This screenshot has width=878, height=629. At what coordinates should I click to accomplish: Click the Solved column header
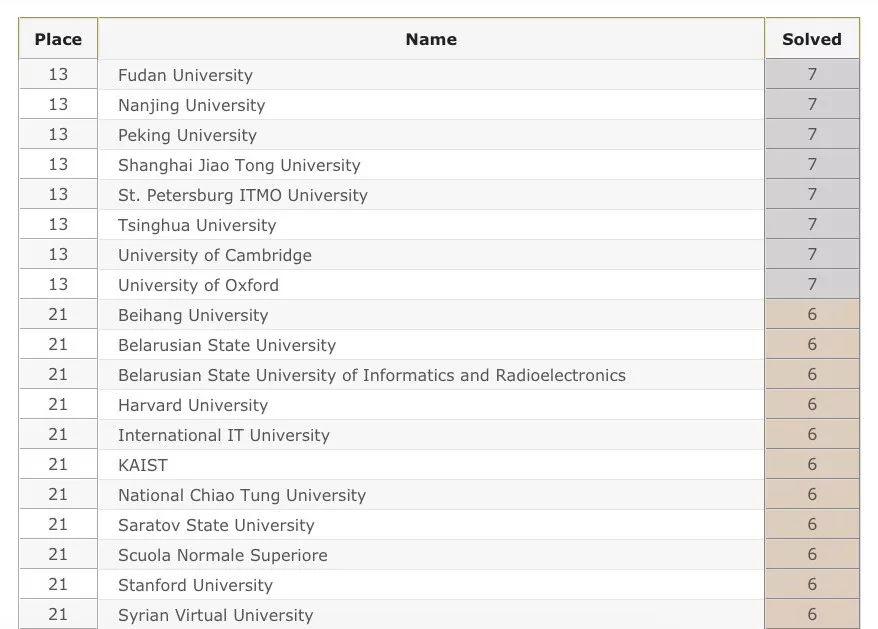click(x=812, y=39)
